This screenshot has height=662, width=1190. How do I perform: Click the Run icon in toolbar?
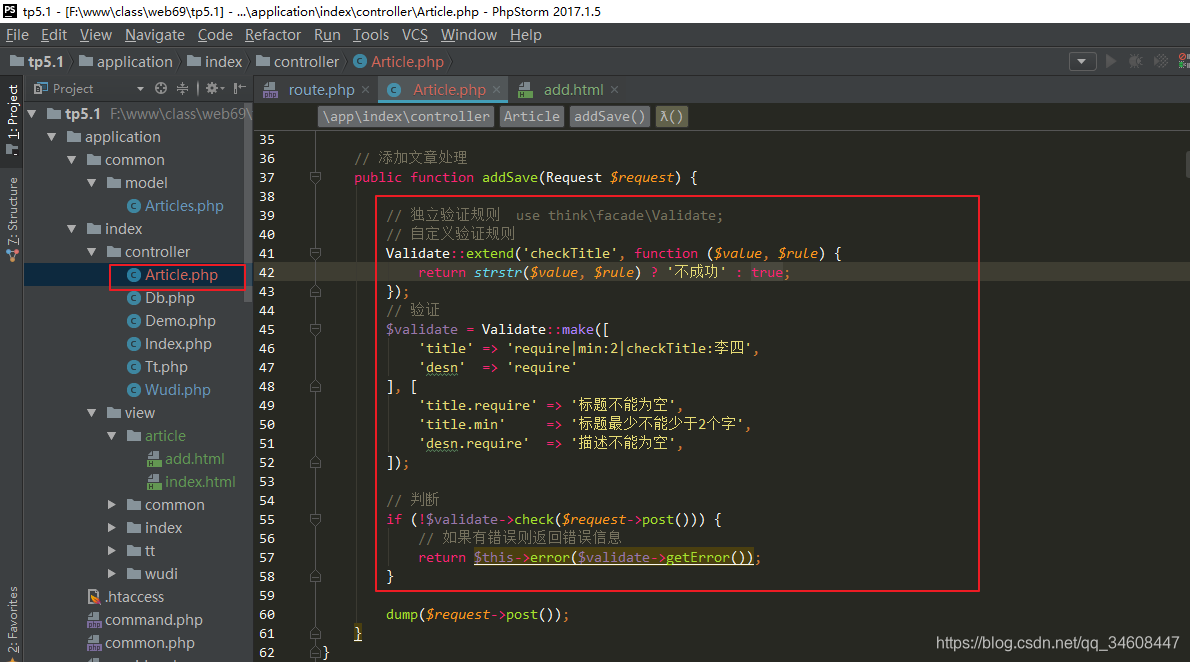coord(1111,61)
